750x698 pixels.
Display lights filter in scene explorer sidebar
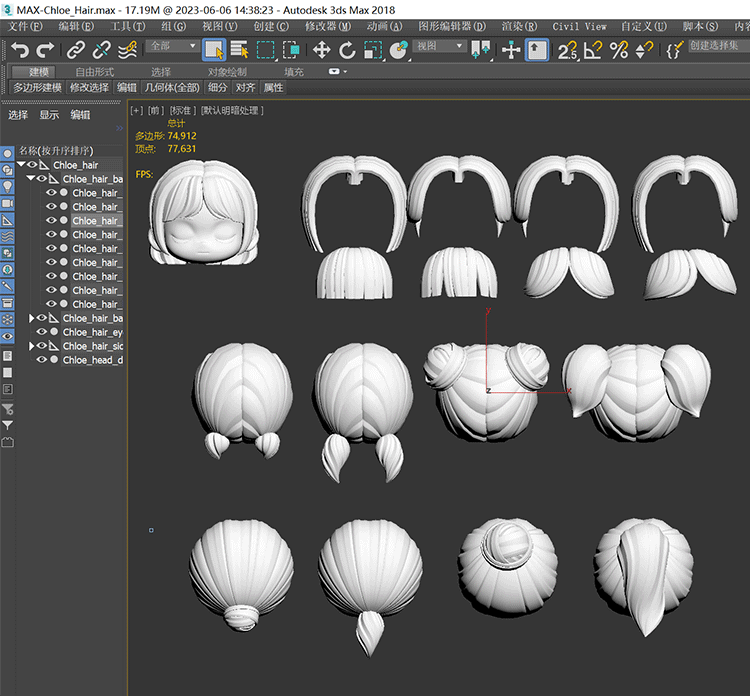(8, 187)
